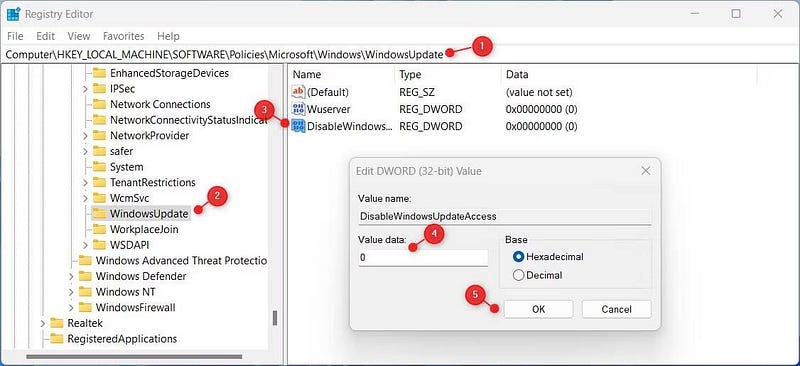Click the Windows Advanced Threat Protection folder icon
The width and height of the screenshot is (800, 366).
click(85, 260)
